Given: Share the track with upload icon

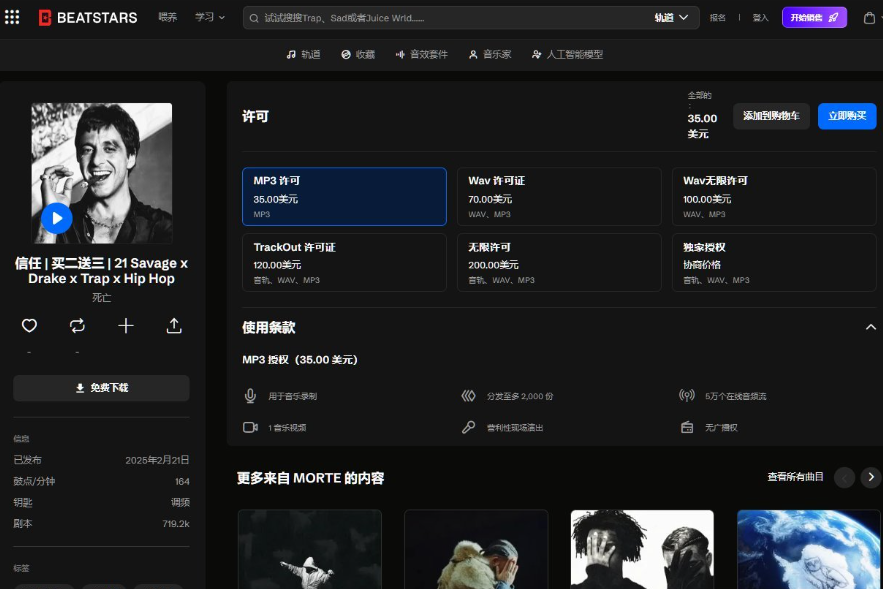Looking at the screenshot, I should (x=174, y=325).
